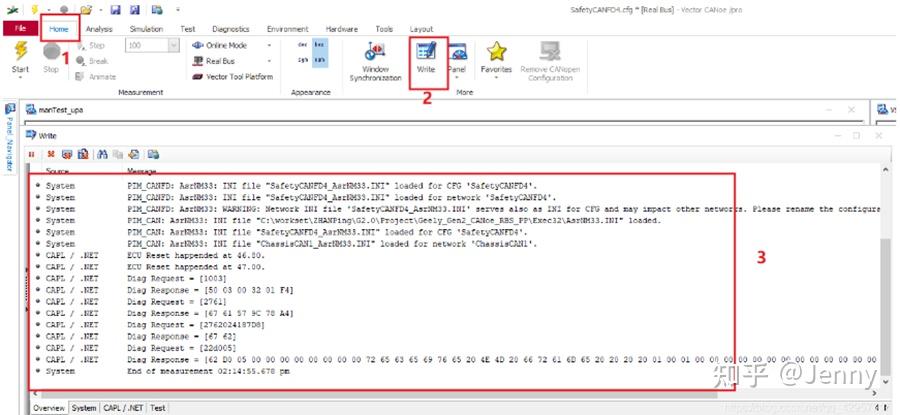Click the open-folder icon in the quick access bar
The width and height of the screenshot is (900, 415).
click(x=86, y=10)
